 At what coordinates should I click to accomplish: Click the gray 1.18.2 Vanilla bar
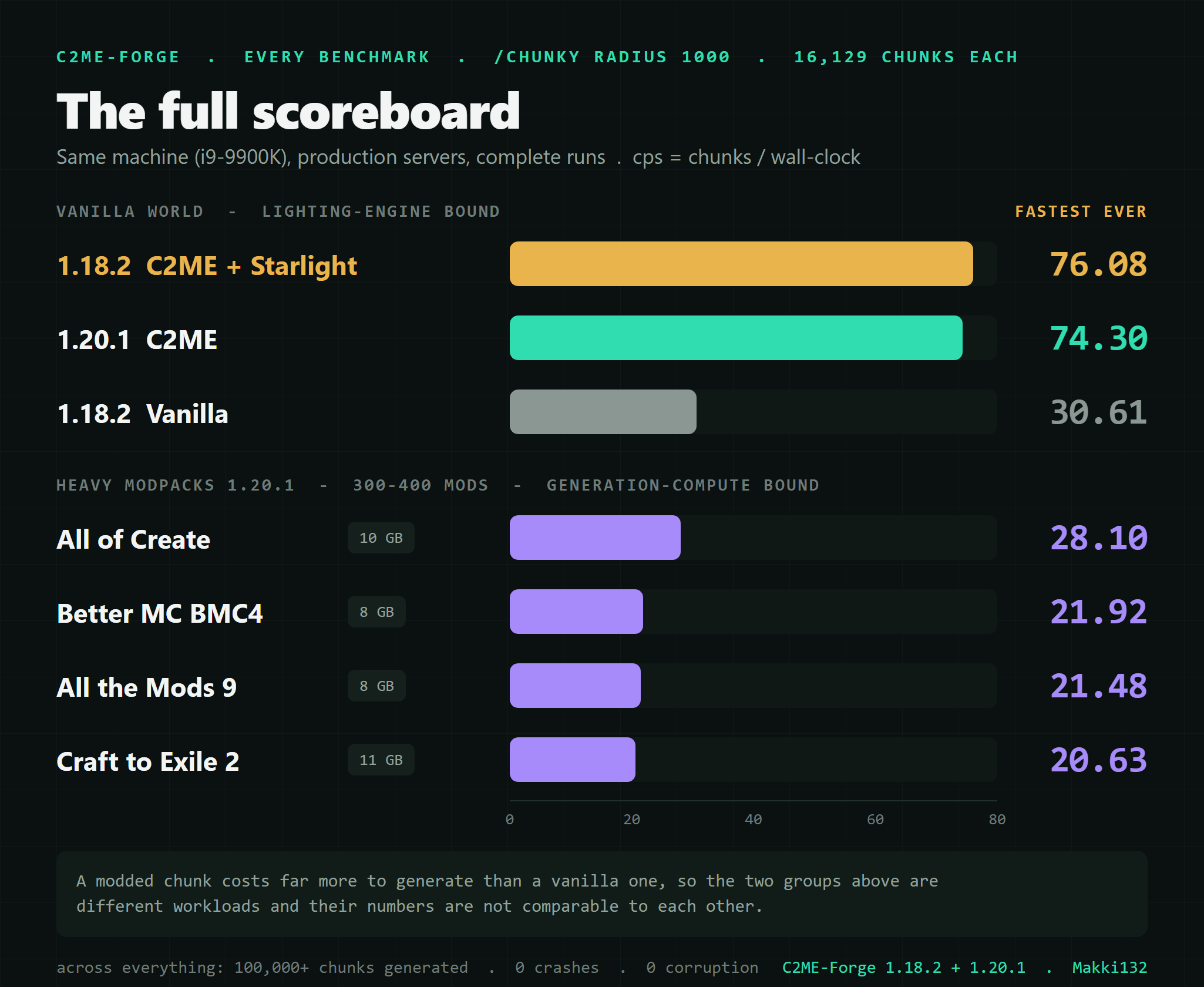pos(603,412)
